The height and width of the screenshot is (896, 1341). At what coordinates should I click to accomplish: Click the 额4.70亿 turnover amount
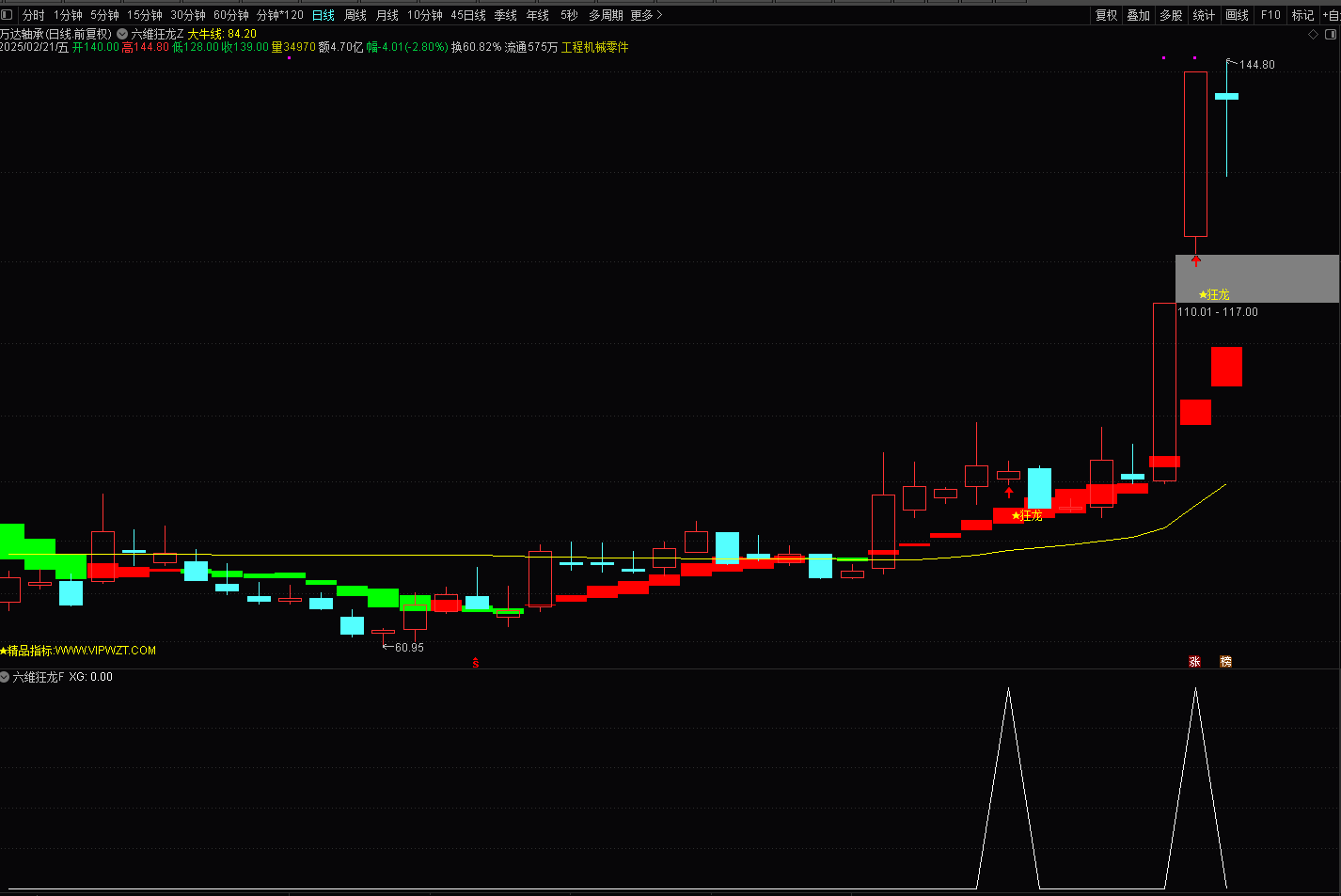click(x=340, y=47)
